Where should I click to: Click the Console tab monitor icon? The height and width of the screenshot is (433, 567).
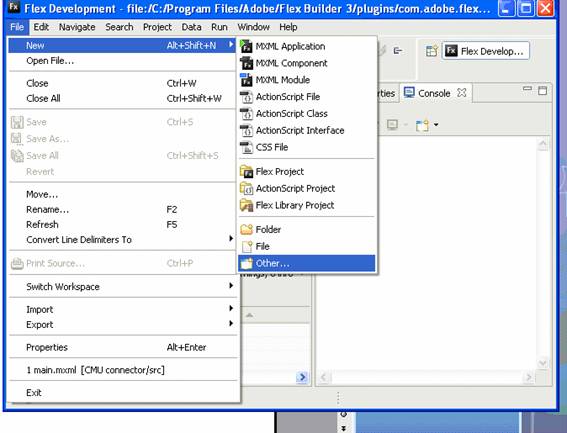pyautogui.click(x=409, y=93)
